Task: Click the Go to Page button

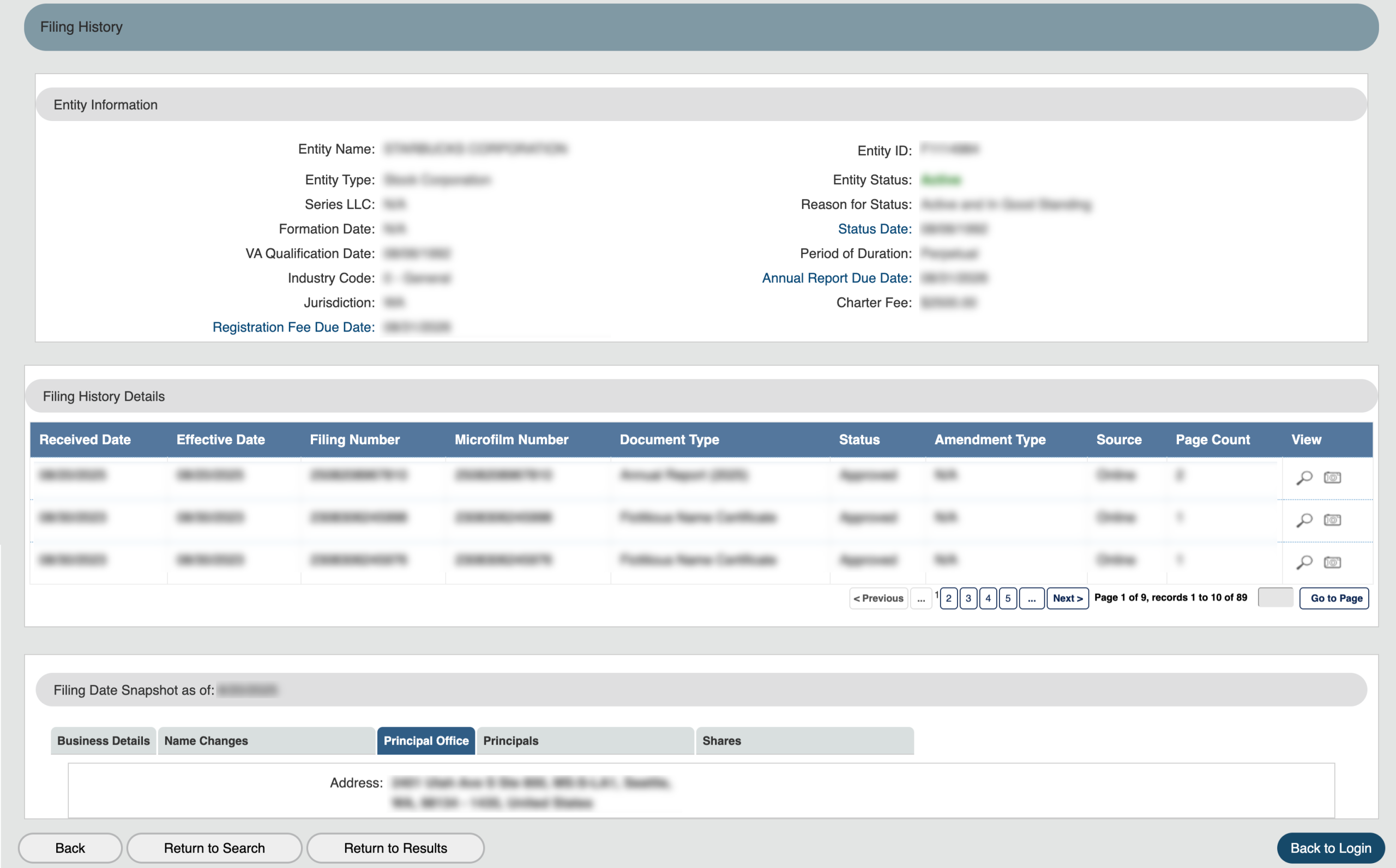Action: pos(1334,598)
